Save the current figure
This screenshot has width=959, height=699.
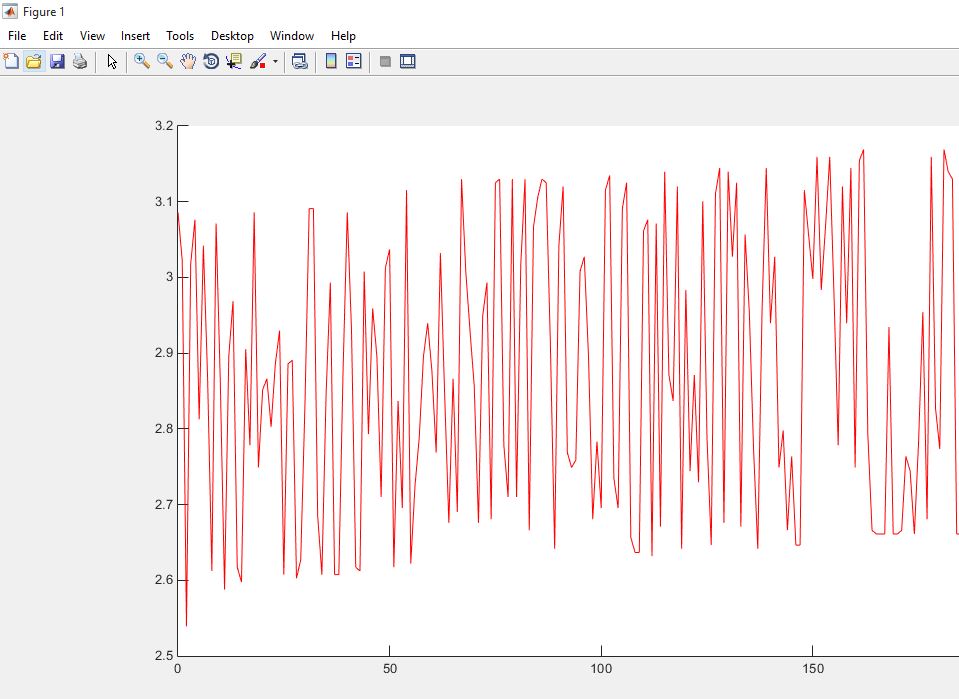pos(57,60)
